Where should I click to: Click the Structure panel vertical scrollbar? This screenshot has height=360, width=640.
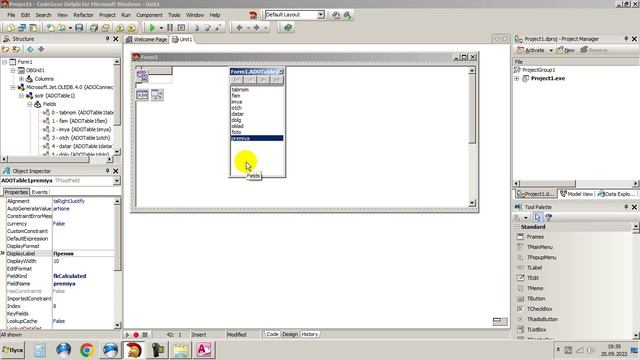[x=117, y=107]
